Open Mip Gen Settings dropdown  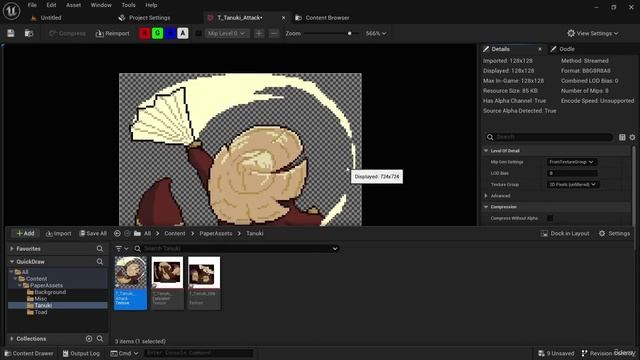571,162
